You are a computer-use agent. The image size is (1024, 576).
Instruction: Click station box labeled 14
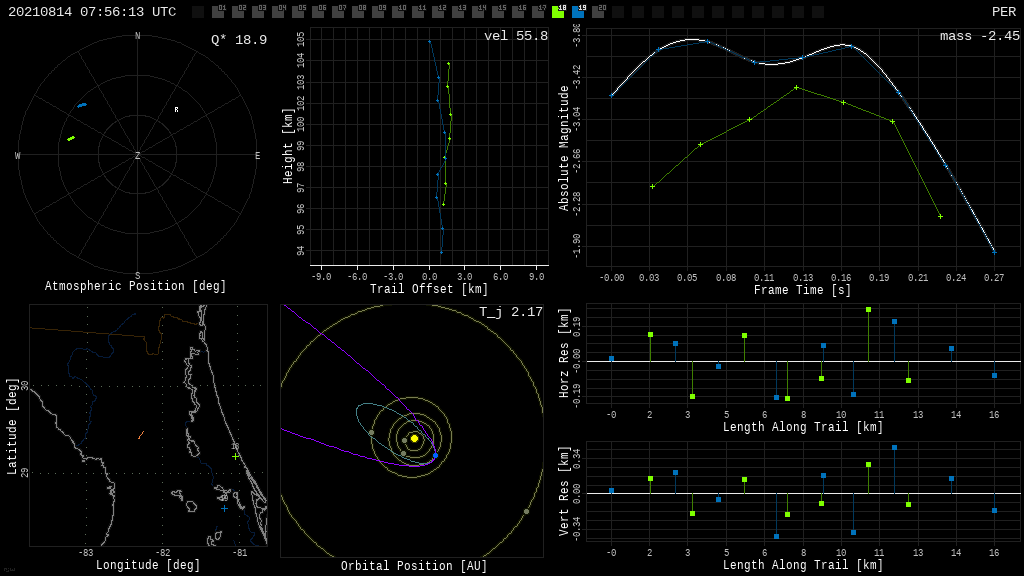pyautogui.click(x=479, y=11)
